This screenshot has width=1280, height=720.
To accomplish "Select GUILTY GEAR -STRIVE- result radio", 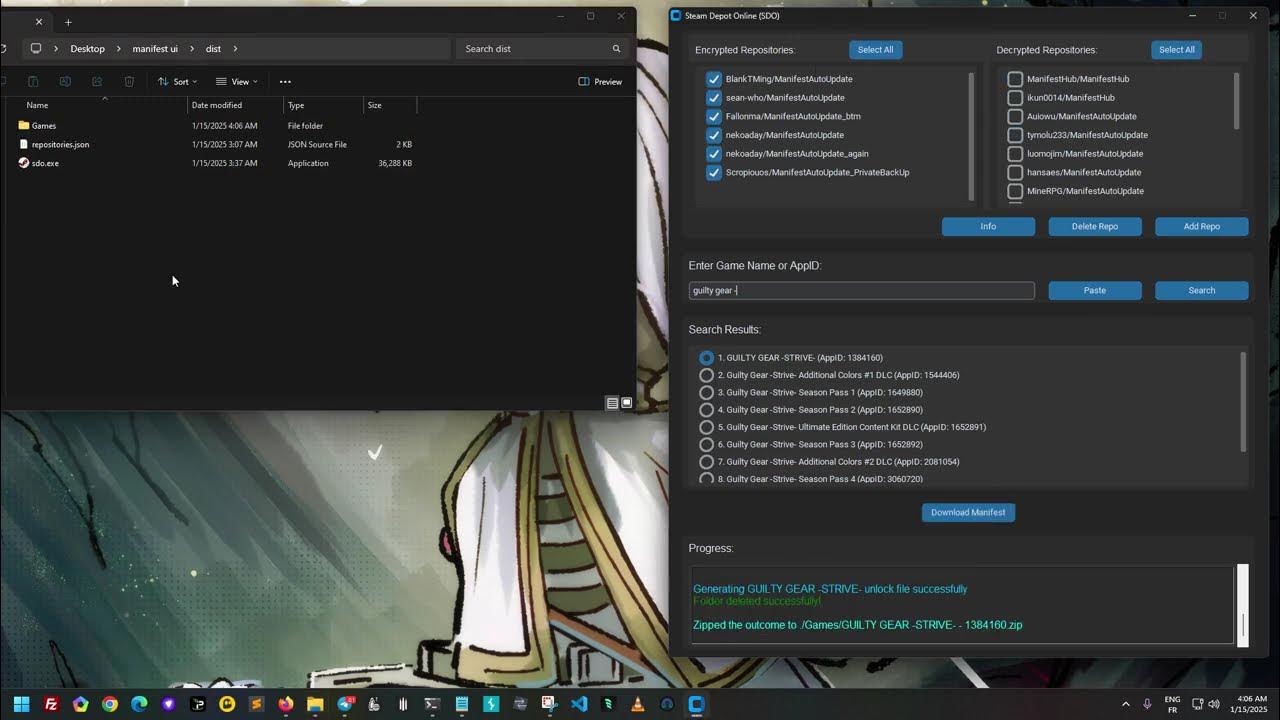I will tap(707, 358).
